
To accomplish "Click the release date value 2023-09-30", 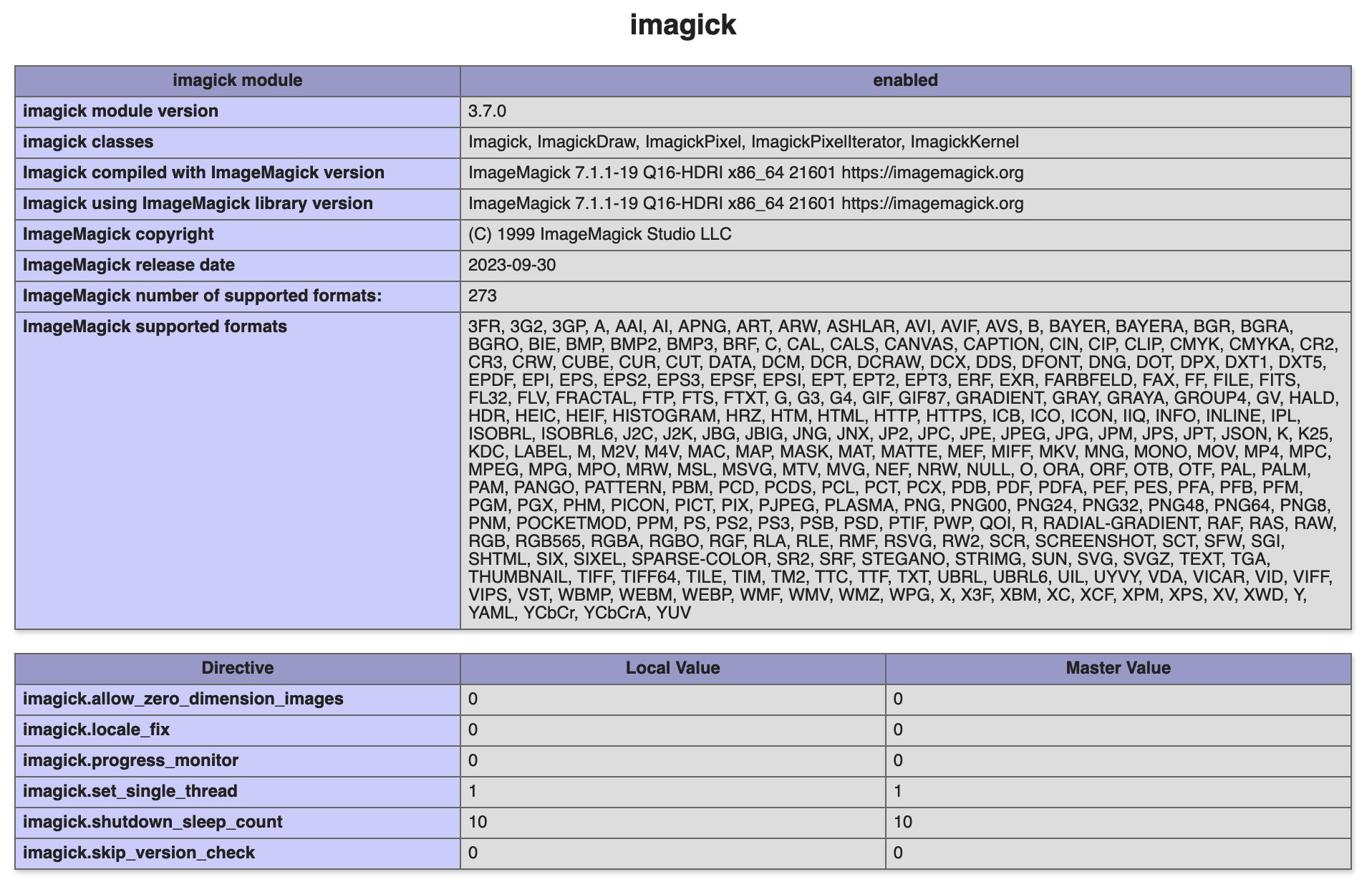I will 512,265.
